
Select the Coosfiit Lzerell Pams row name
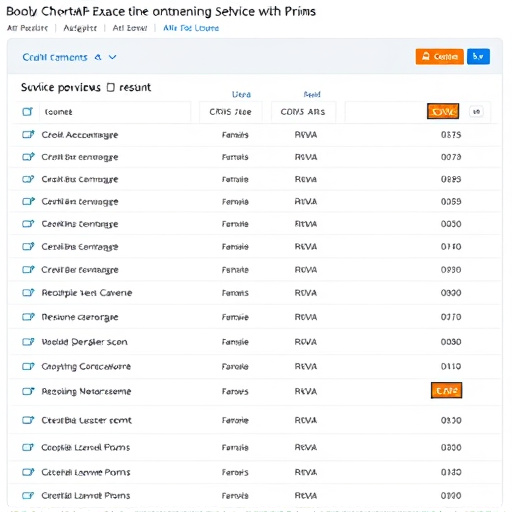[85, 447]
